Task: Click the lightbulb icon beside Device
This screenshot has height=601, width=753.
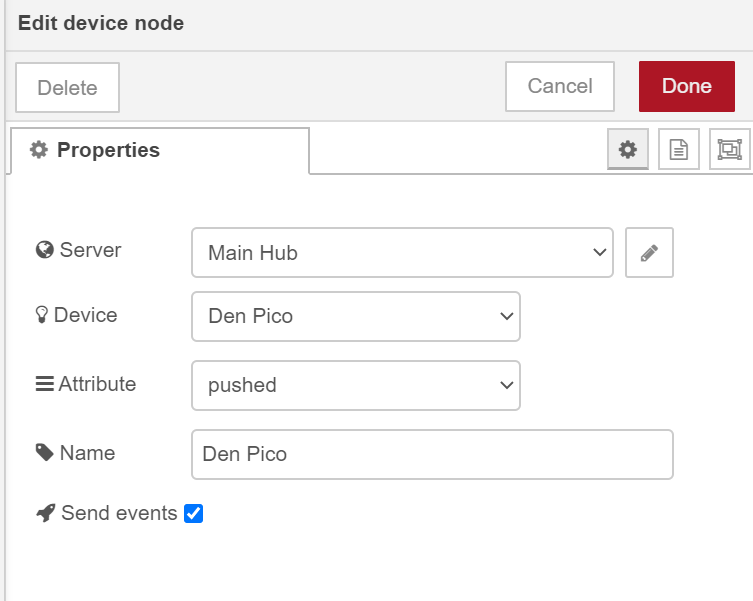Action: pyautogui.click(x=42, y=315)
